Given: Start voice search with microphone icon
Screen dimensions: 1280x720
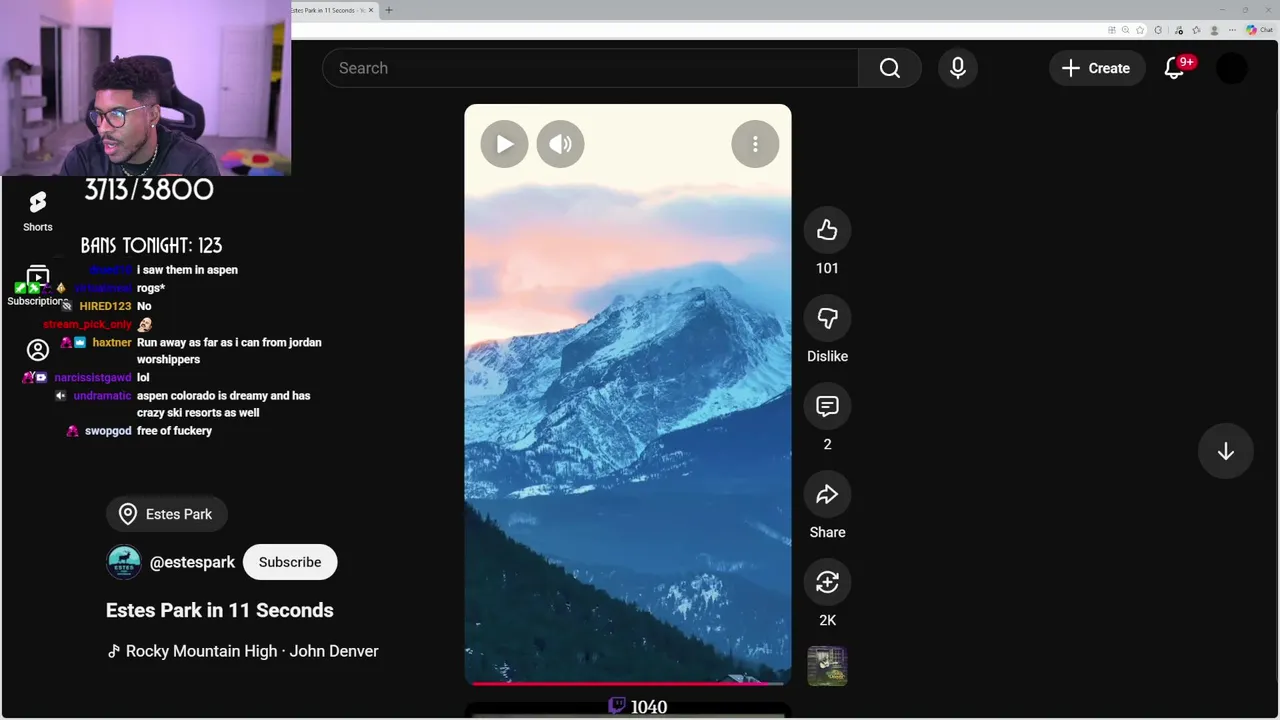Looking at the screenshot, I should coord(957,68).
